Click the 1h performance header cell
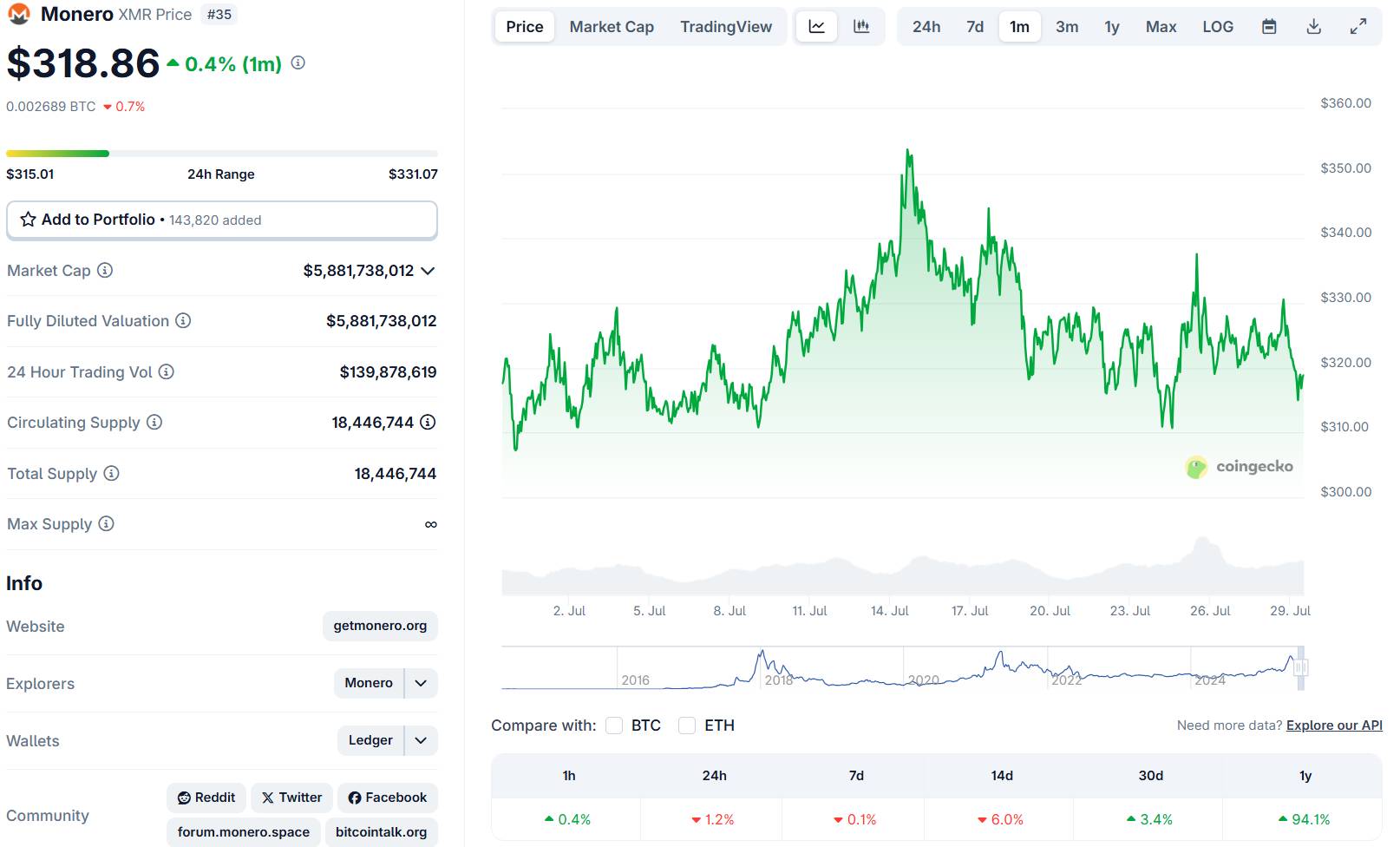 (569, 776)
